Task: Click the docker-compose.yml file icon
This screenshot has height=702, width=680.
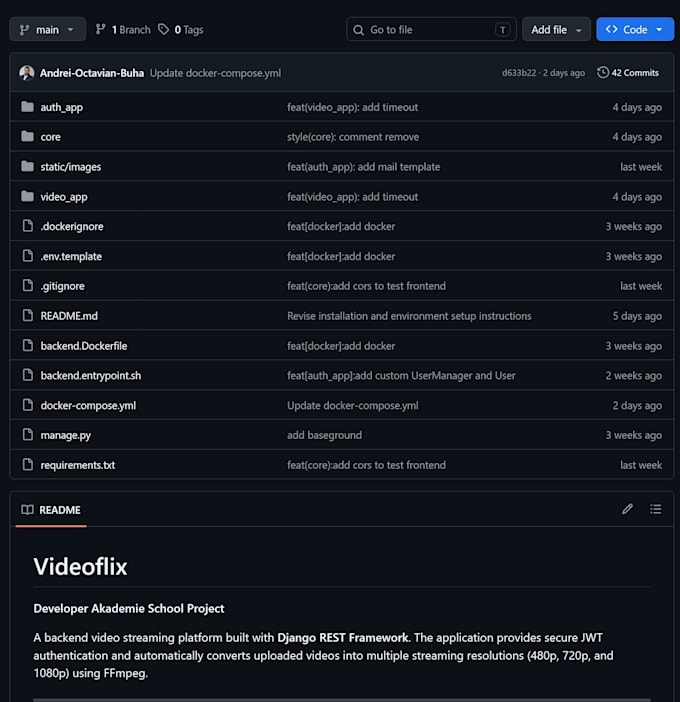Action: (28, 405)
